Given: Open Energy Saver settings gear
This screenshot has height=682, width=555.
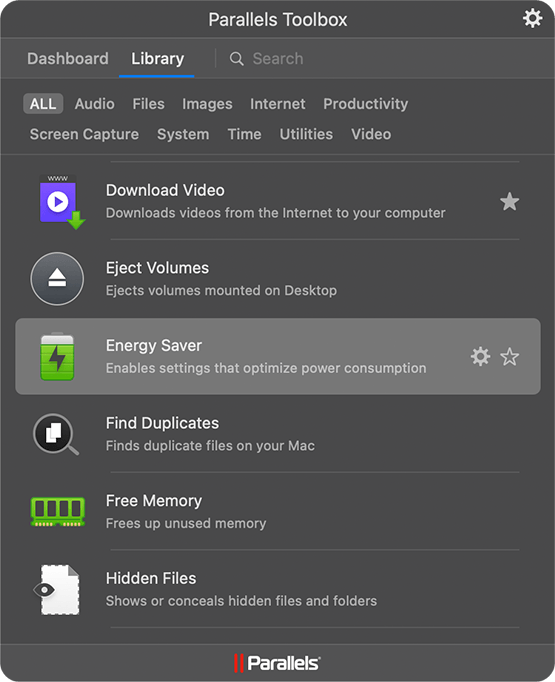Looking at the screenshot, I should [x=480, y=357].
